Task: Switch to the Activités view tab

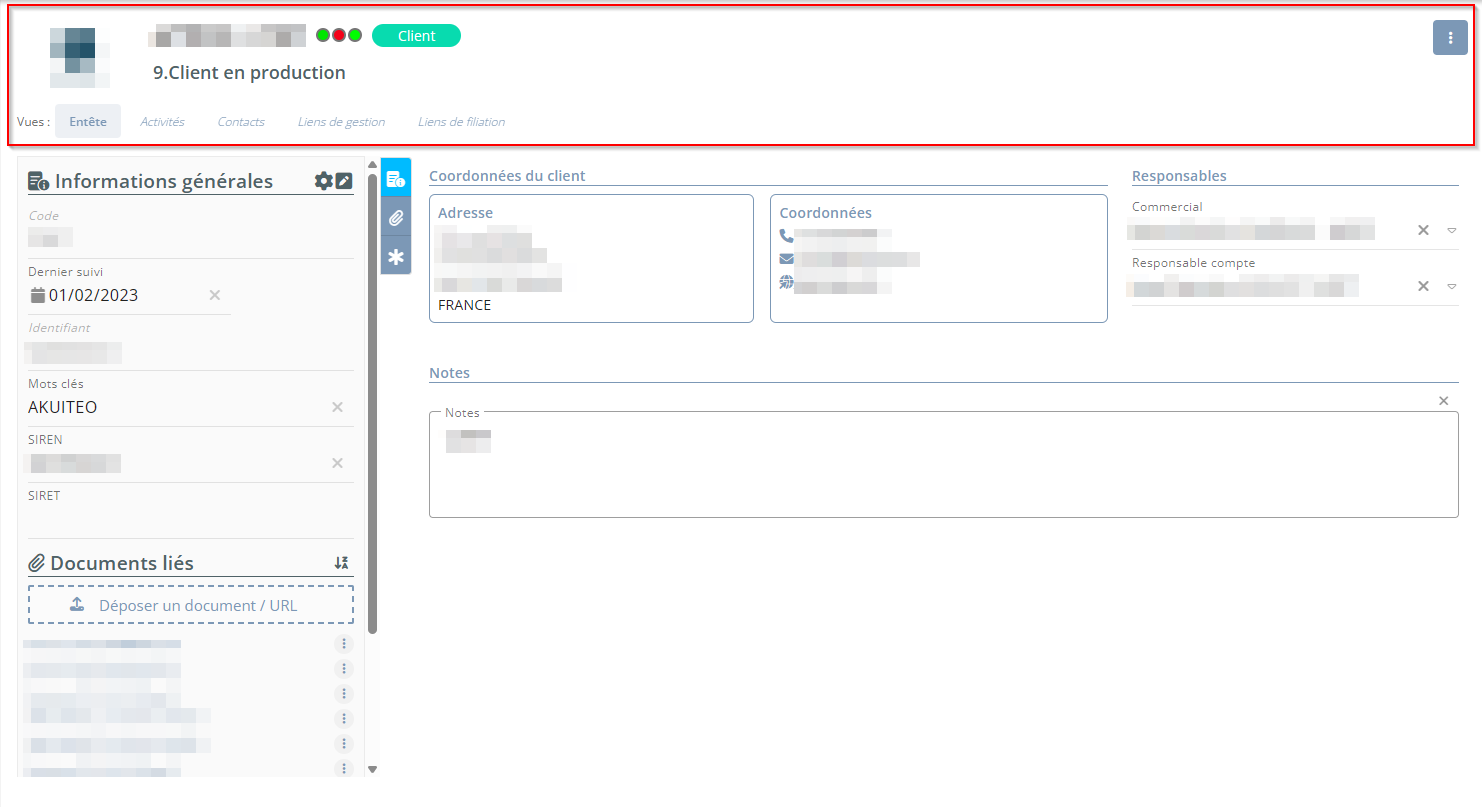Action: tap(162, 122)
